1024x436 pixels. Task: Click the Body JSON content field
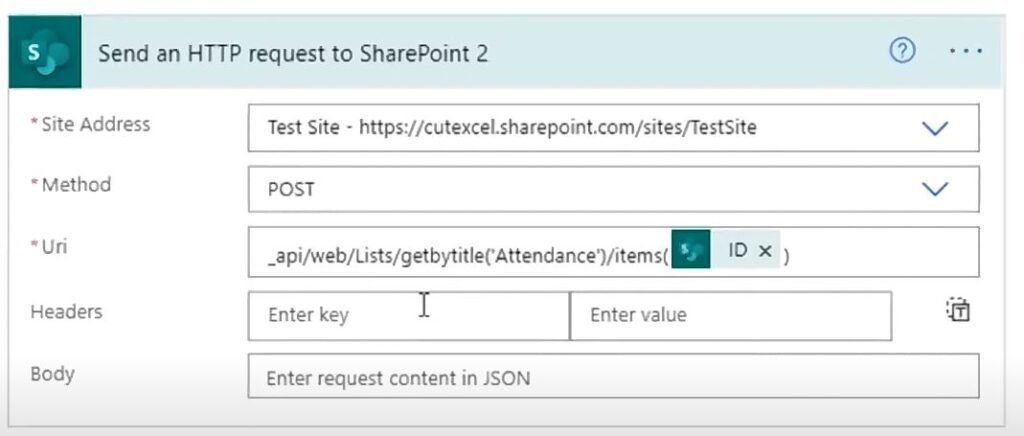pos(613,376)
